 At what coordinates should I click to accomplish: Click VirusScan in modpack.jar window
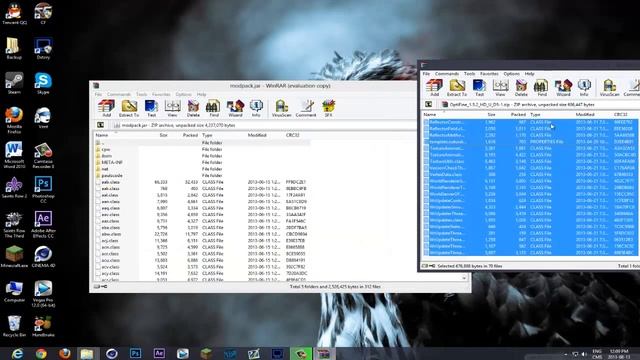tap(281, 108)
